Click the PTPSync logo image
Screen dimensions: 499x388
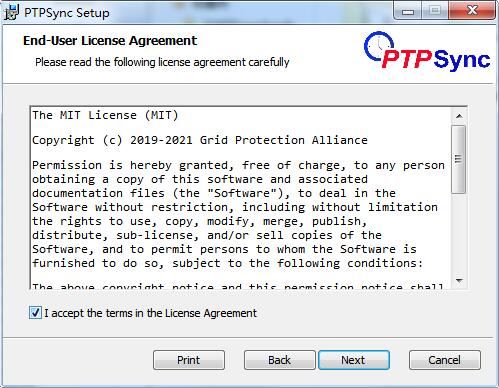coord(427,51)
